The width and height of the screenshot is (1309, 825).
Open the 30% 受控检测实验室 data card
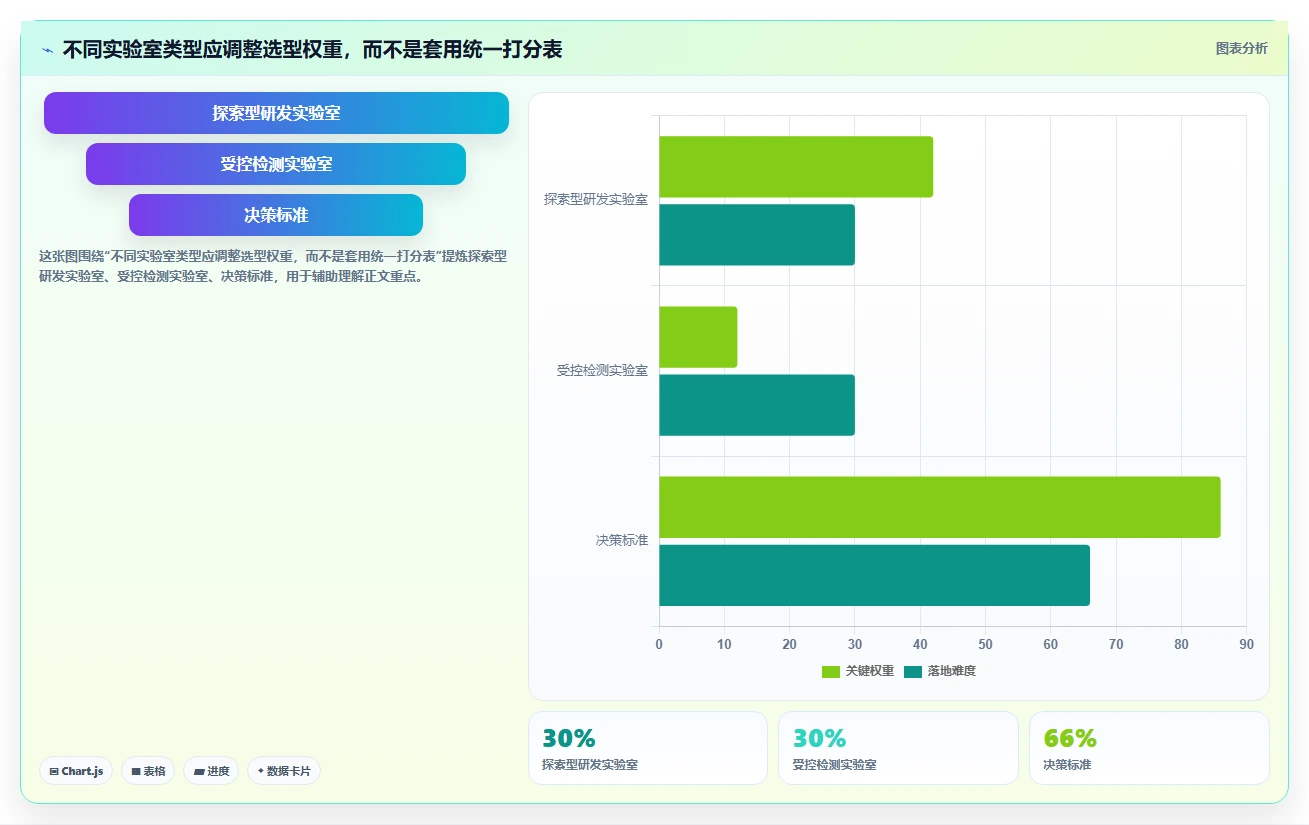tap(898, 748)
